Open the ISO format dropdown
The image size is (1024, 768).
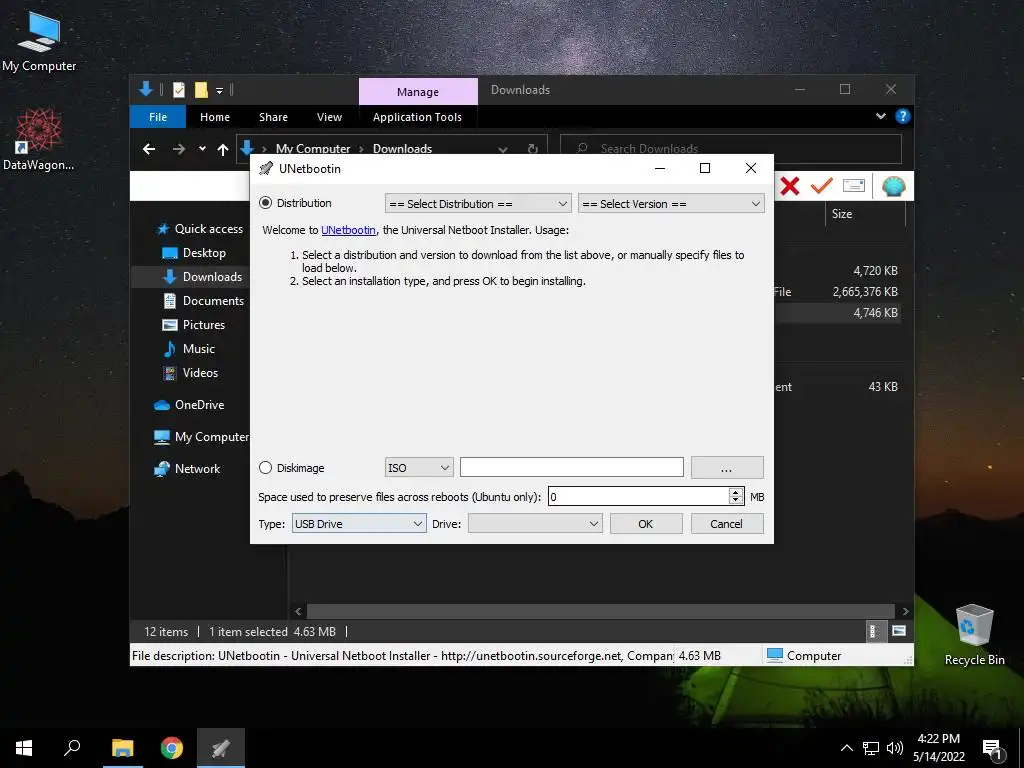(x=419, y=468)
